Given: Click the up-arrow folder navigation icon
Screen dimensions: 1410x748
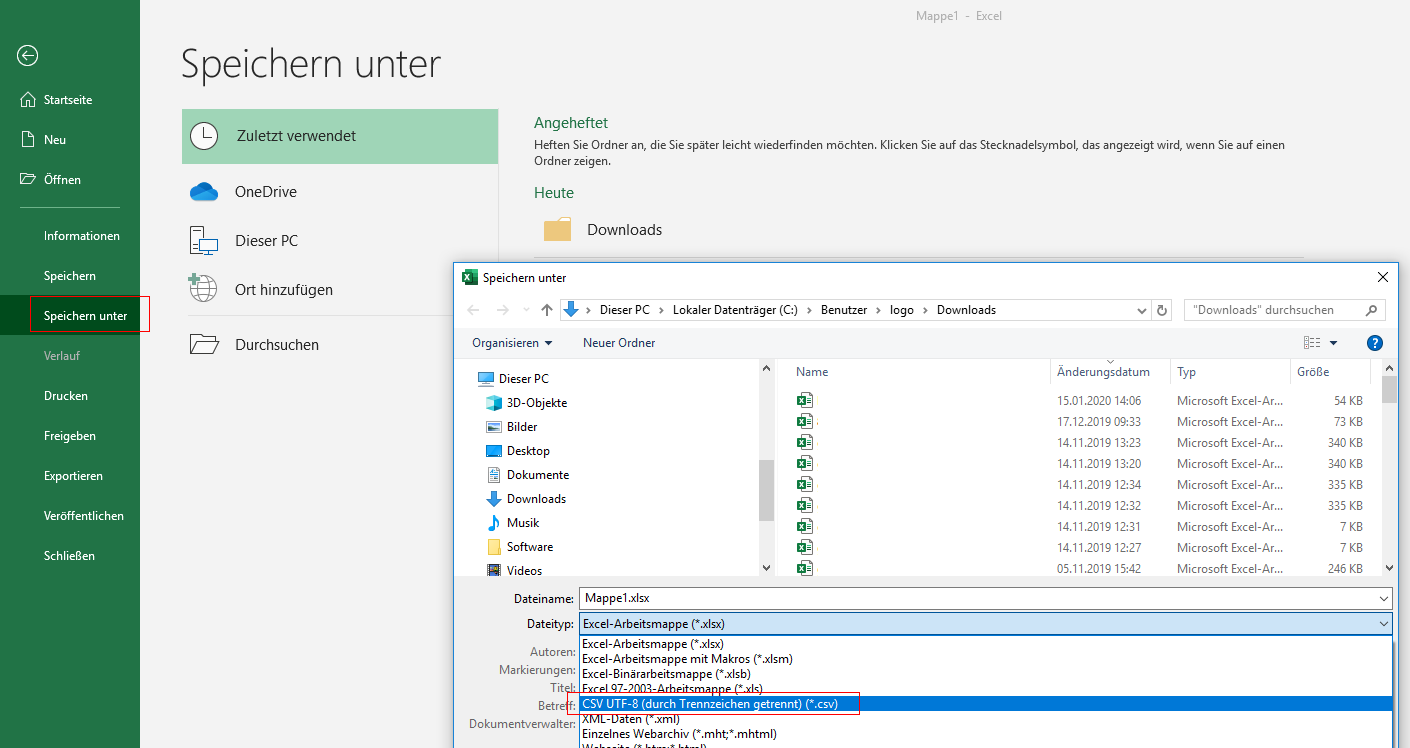Looking at the screenshot, I should tap(547, 310).
